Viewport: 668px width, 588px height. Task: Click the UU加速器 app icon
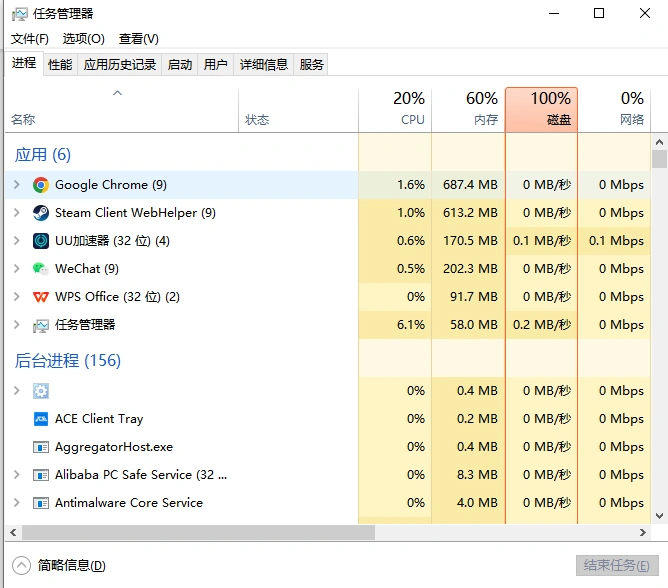pos(41,241)
